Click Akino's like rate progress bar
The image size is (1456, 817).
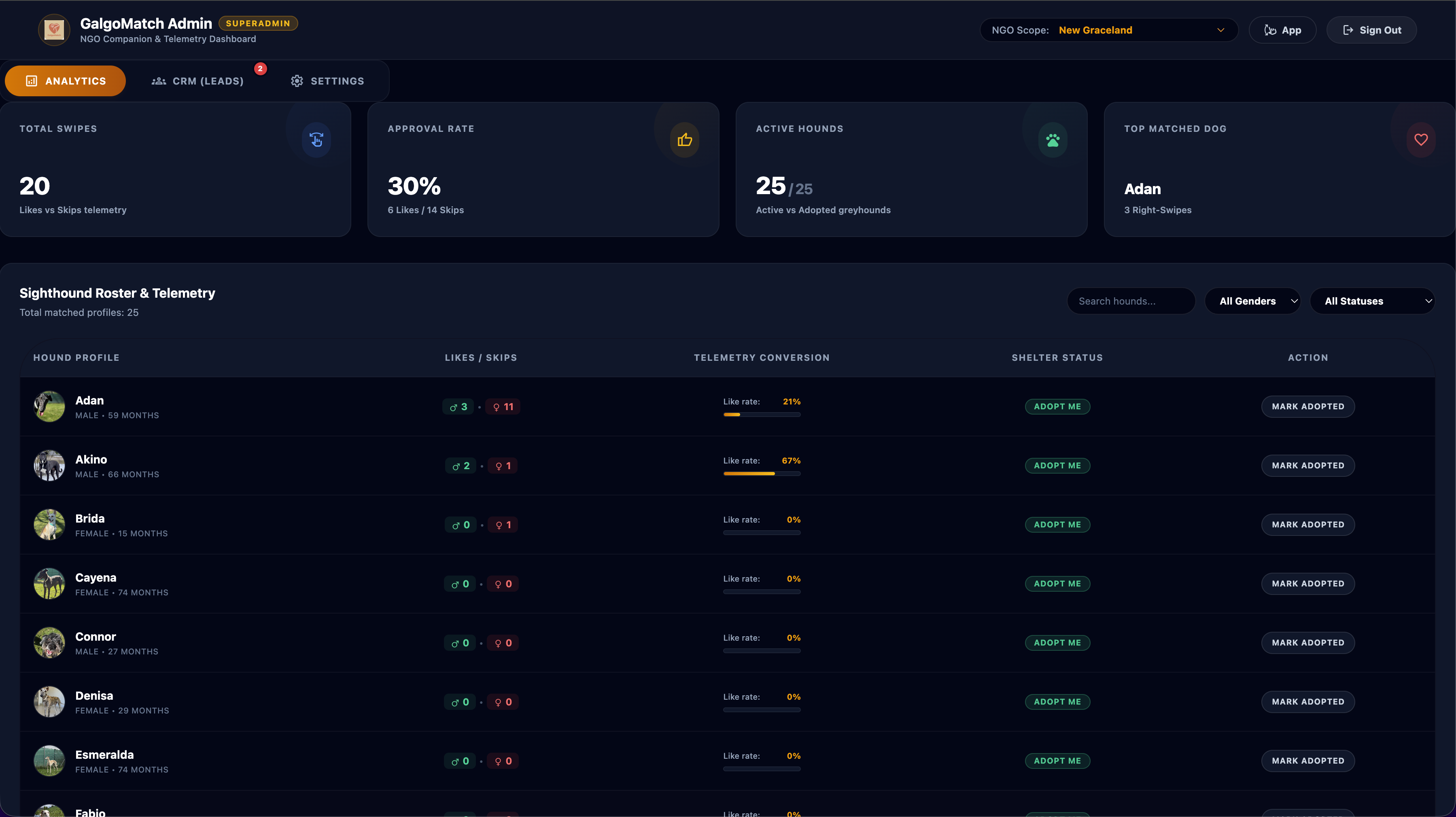tap(762, 474)
